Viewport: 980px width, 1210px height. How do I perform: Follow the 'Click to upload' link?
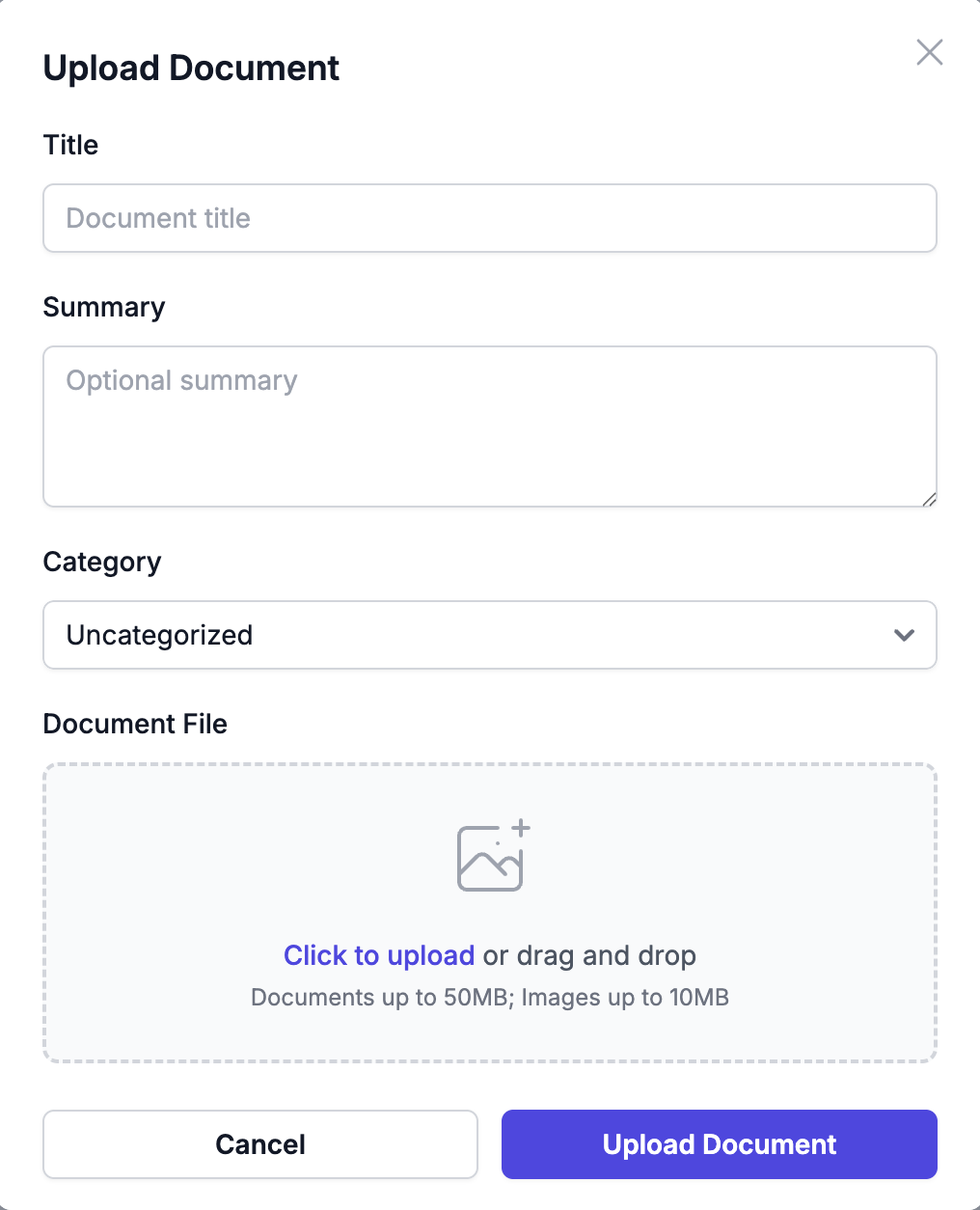pos(379,955)
